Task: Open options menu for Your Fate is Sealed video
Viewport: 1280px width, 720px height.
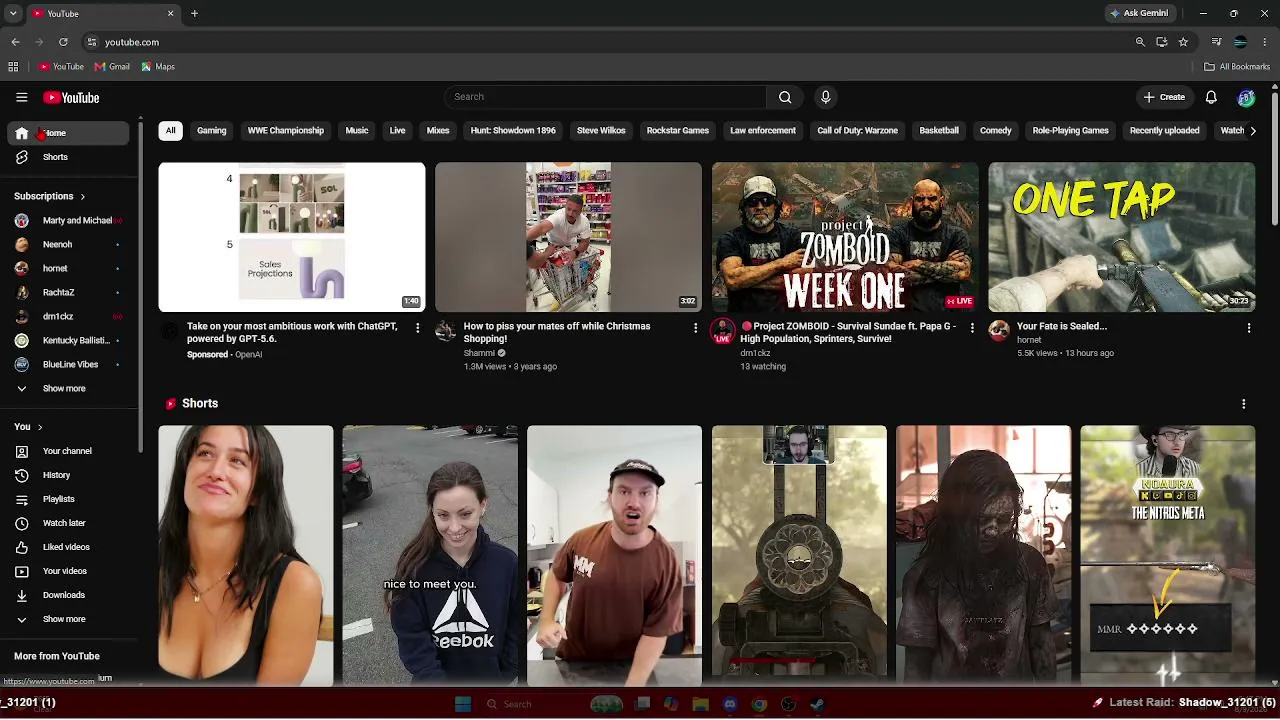Action: (1248, 328)
